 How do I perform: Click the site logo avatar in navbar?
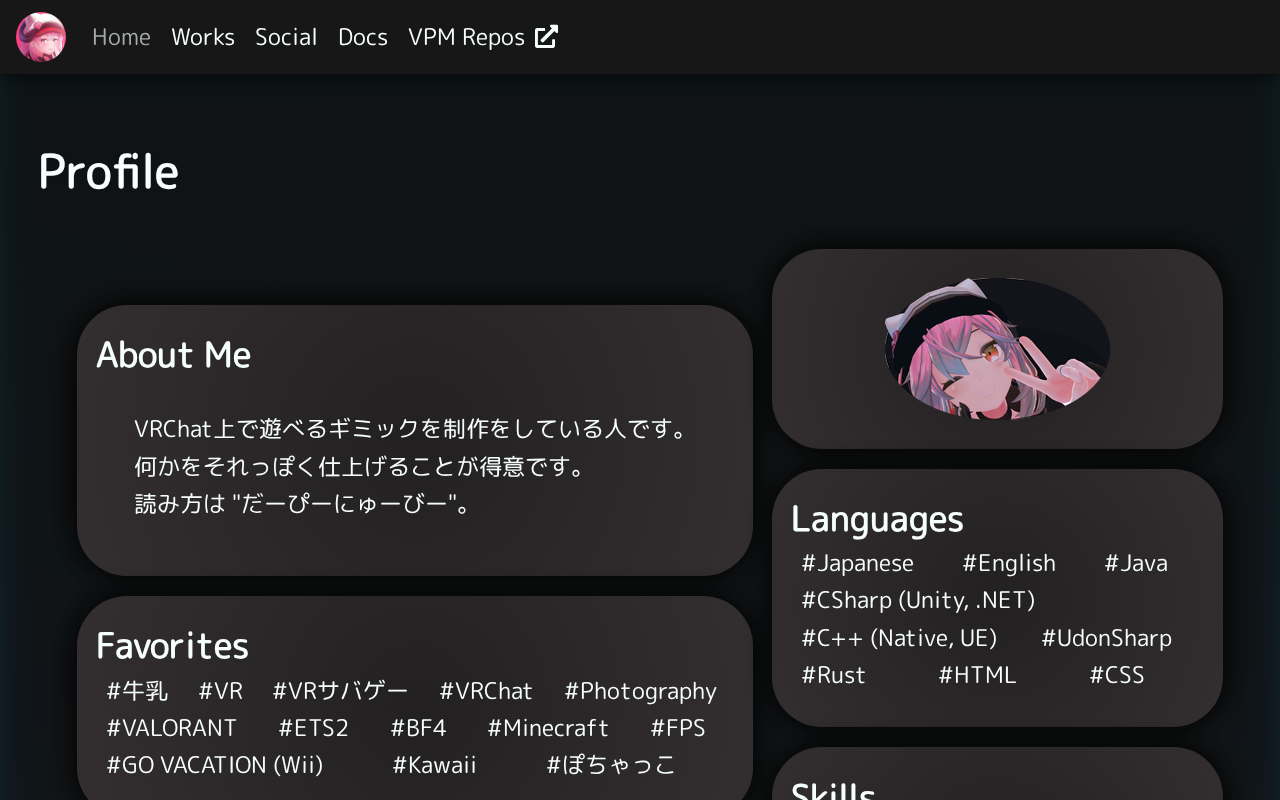pos(41,37)
